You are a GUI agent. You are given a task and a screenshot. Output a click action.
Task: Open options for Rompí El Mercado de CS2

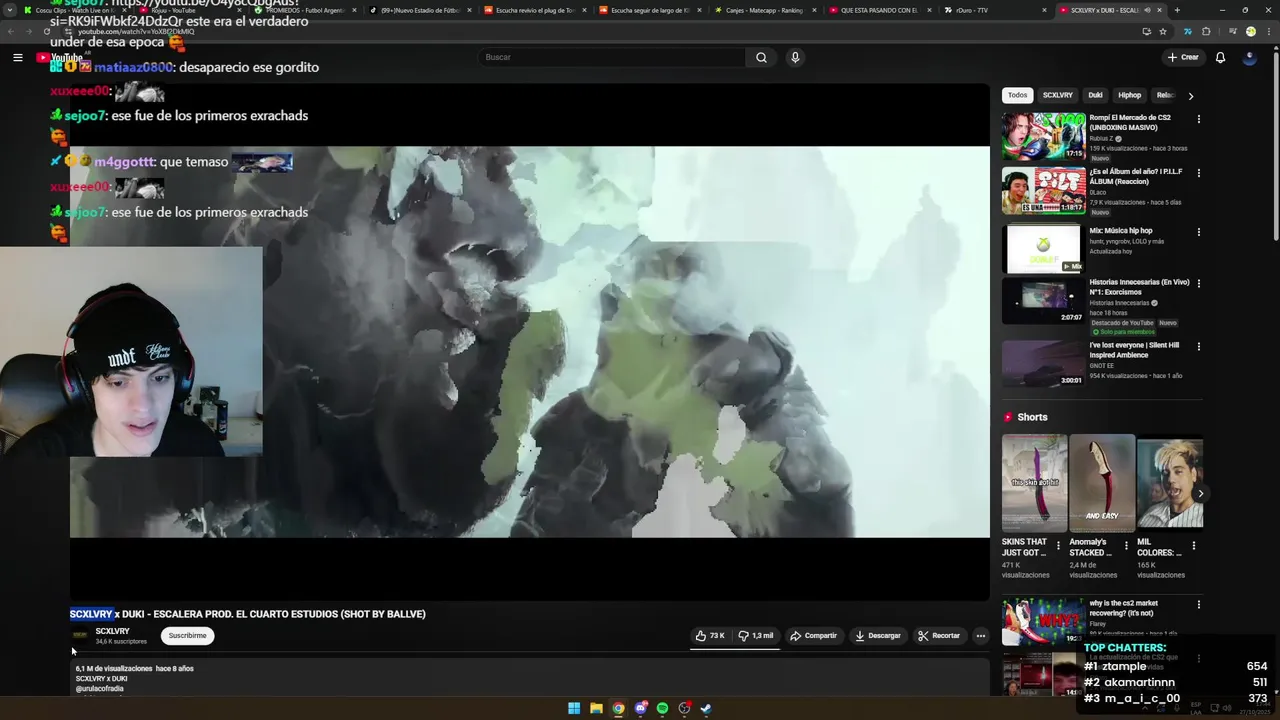pyautogui.click(x=1198, y=119)
